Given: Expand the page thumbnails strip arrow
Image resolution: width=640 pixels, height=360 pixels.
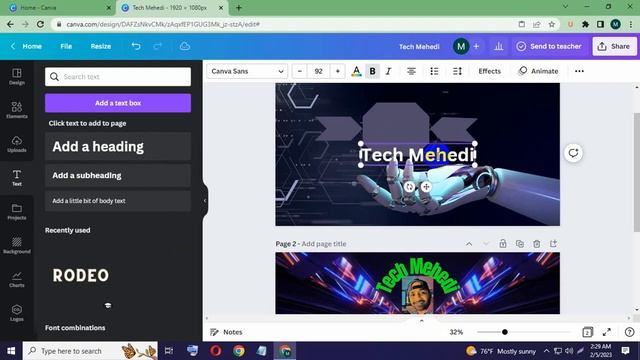Looking at the screenshot, I should pyautogui.click(x=422, y=320).
